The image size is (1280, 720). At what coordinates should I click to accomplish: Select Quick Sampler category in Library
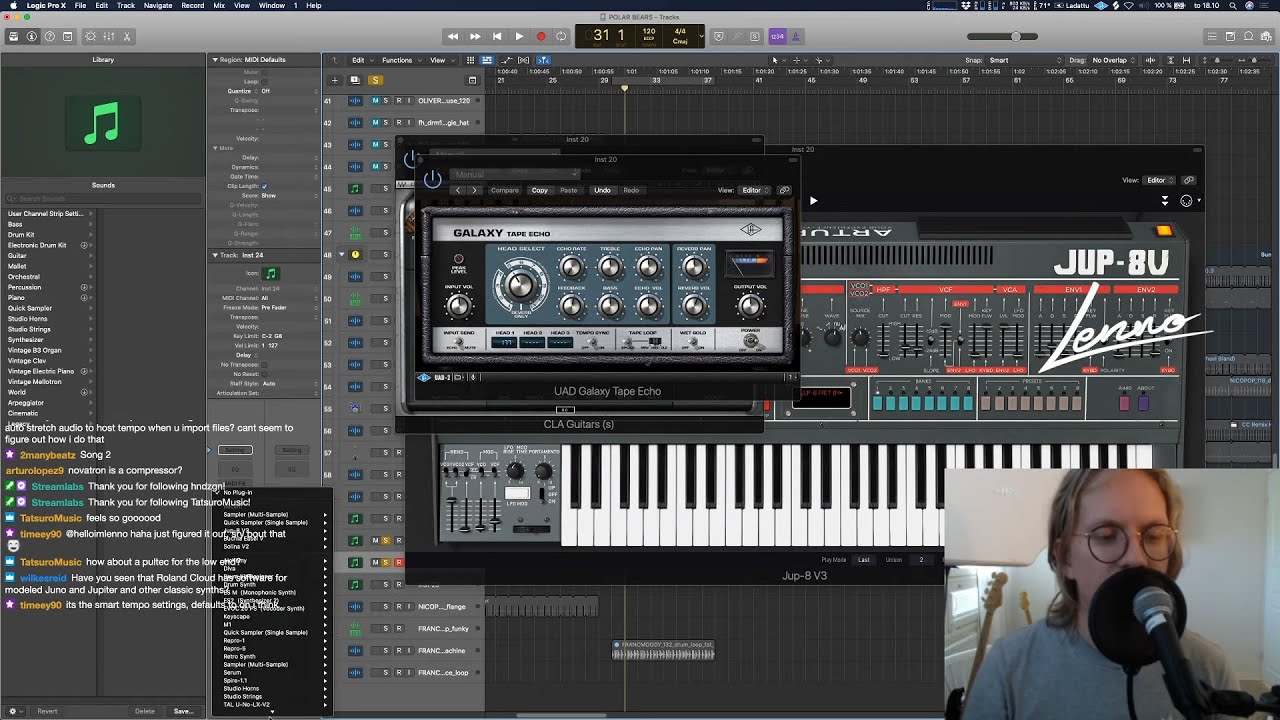30,308
